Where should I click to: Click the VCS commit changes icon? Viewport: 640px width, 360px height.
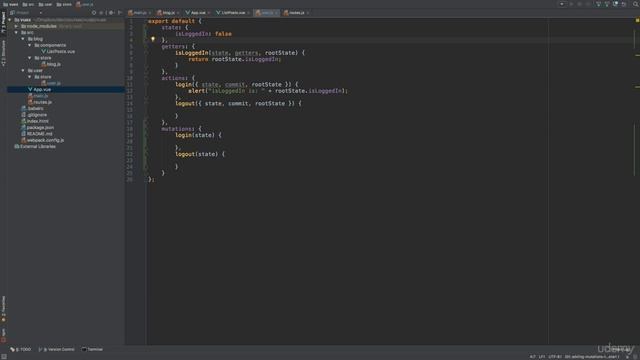click(x=607, y=4)
